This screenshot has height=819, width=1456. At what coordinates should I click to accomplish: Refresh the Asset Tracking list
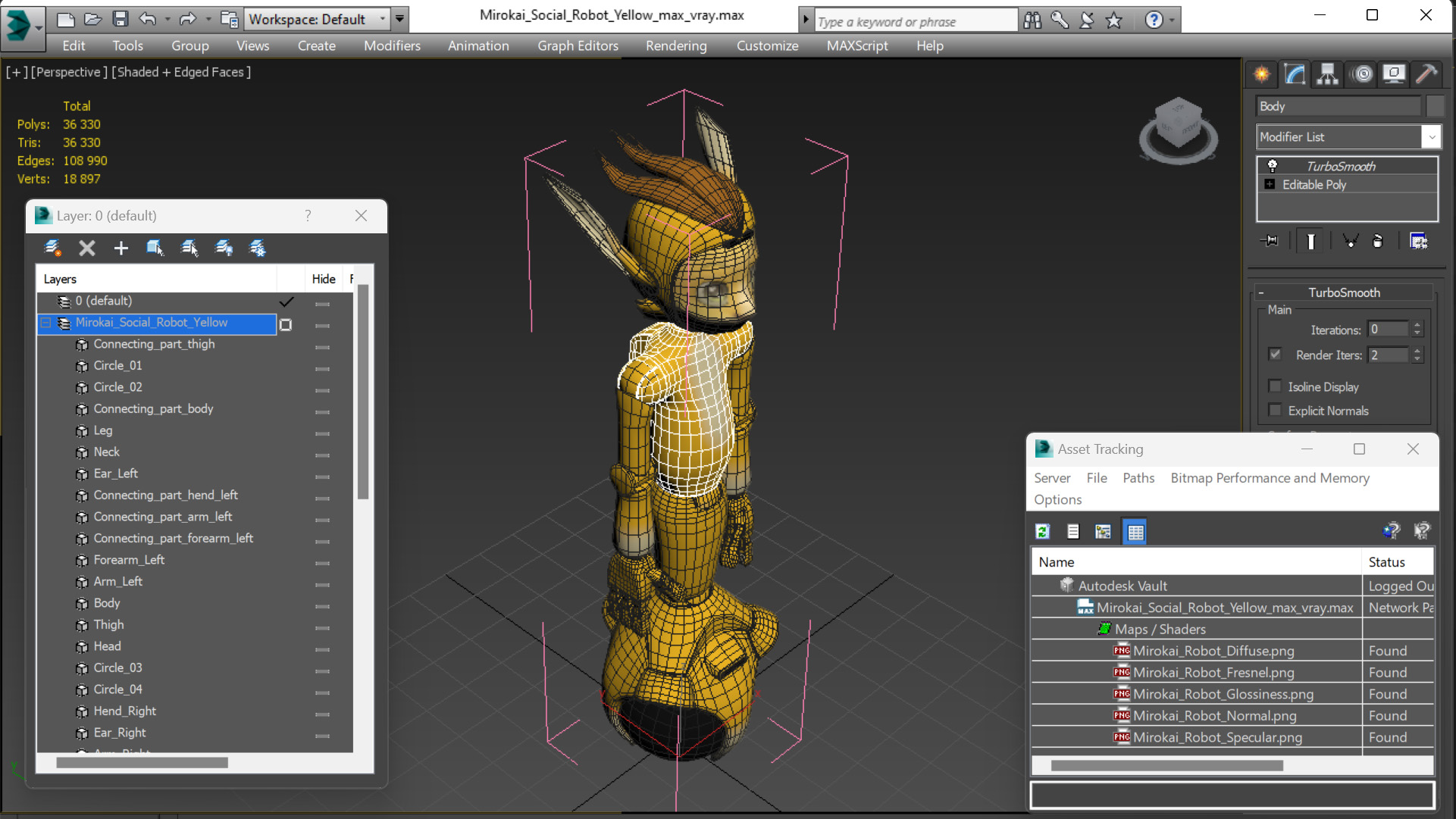point(1043,532)
